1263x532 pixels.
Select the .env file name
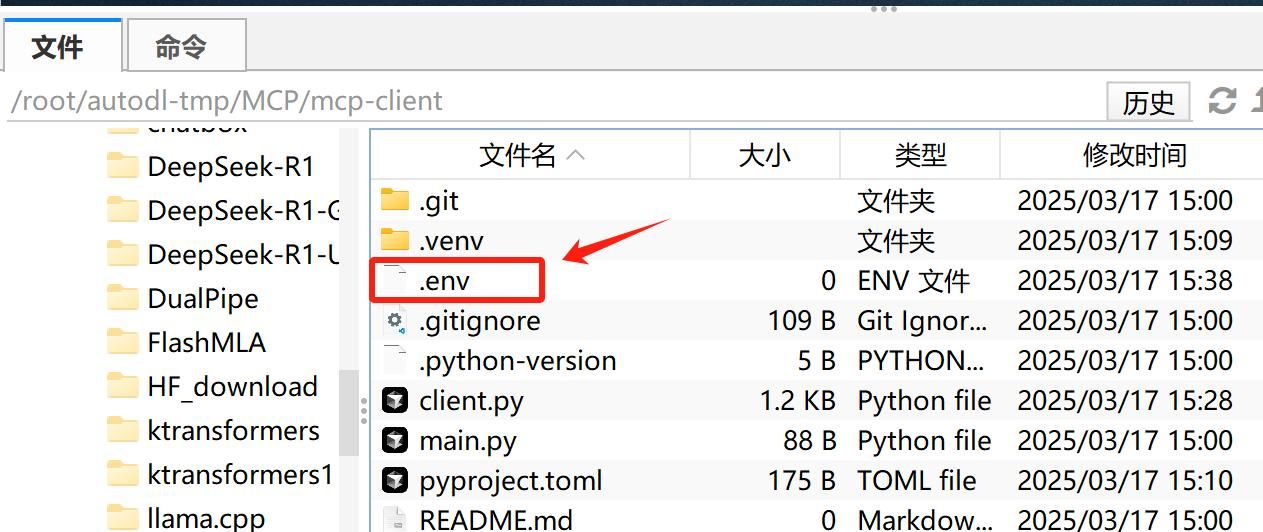(444, 281)
